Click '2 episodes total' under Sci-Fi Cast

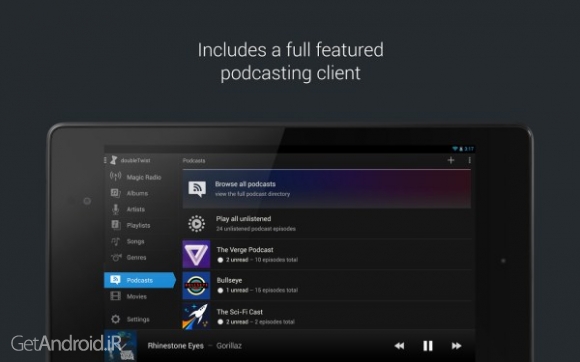pyautogui.click(x=275, y=322)
